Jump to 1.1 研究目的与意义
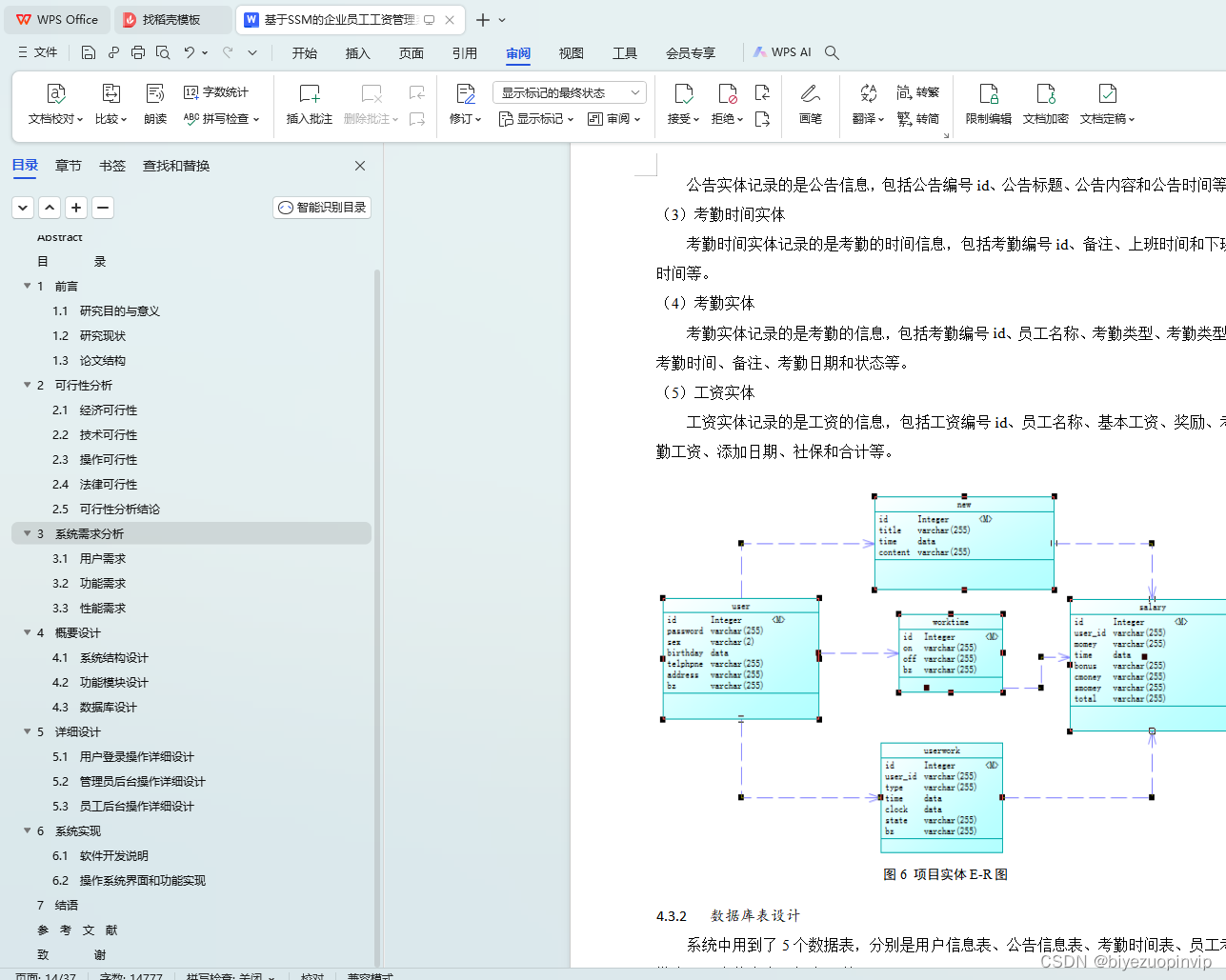This screenshot has height=980, width=1226. 106,310
